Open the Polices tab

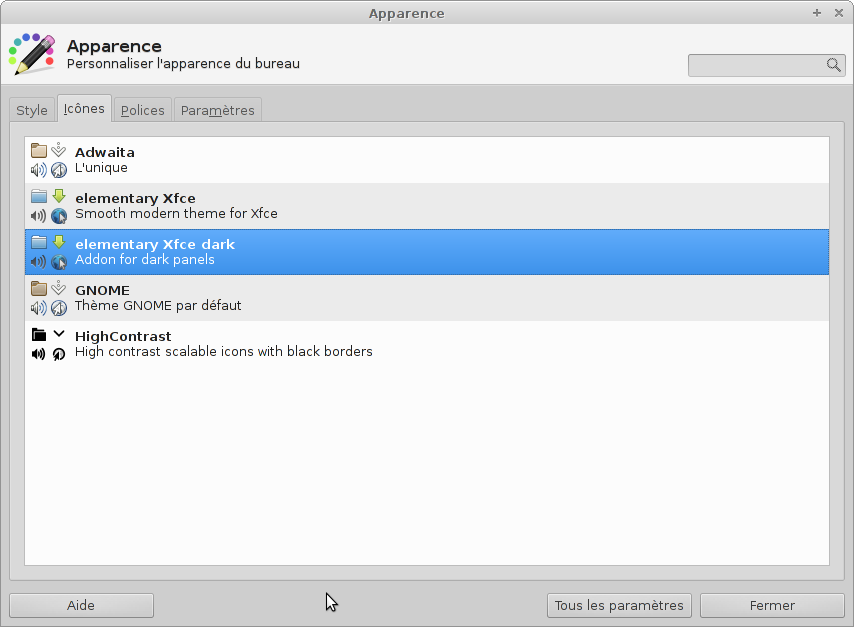click(143, 110)
